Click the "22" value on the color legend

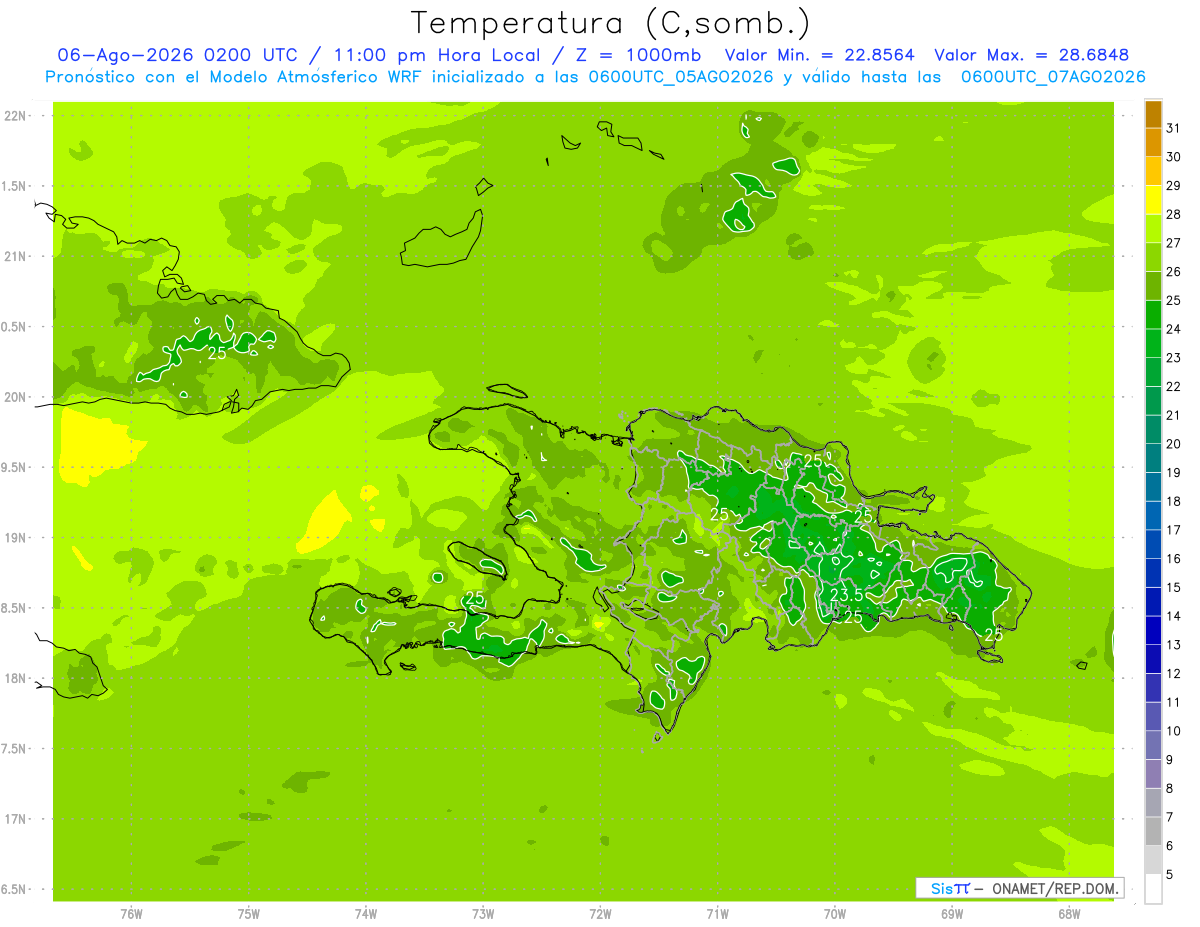(x=1174, y=387)
